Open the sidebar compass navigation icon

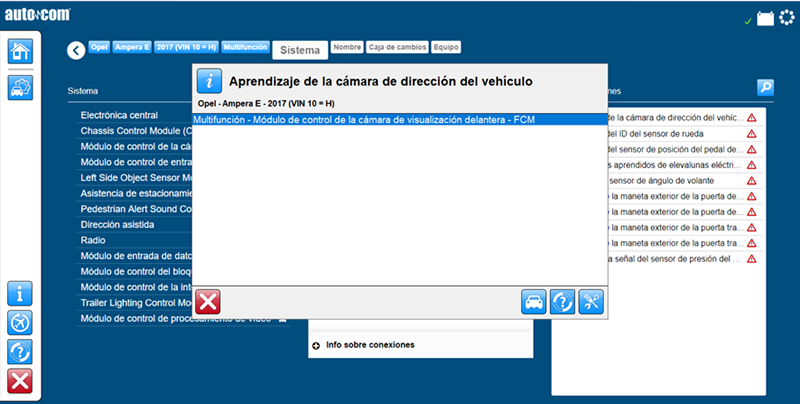tap(20, 323)
